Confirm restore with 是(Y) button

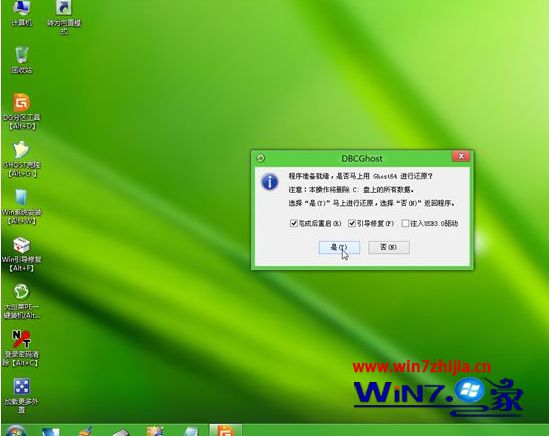click(x=339, y=247)
